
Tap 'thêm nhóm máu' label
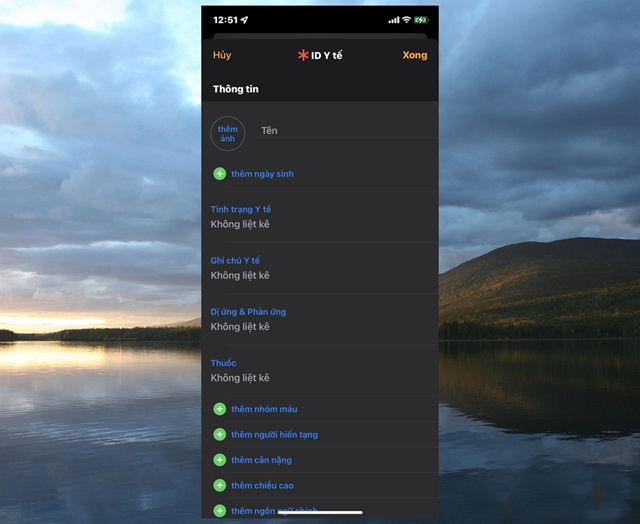pyautogui.click(x=264, y=409)
